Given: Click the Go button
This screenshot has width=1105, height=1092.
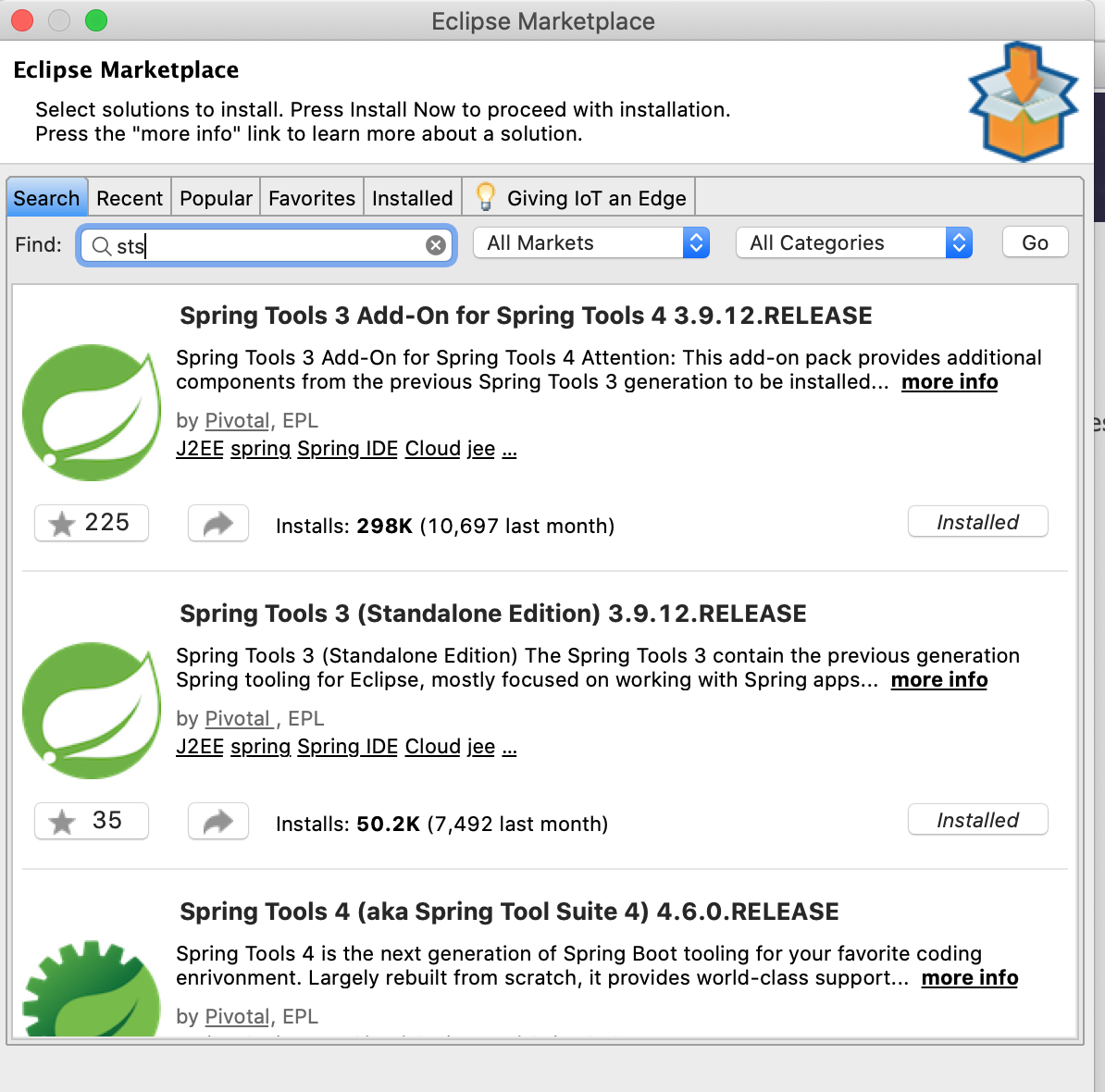Looking at the screenshot, I should pos(1036,242).
